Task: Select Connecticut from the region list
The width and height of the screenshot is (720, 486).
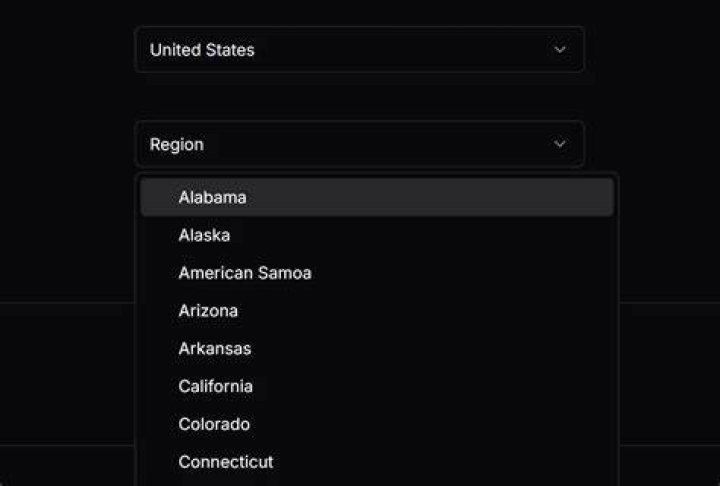Action: tap(377, 462)
